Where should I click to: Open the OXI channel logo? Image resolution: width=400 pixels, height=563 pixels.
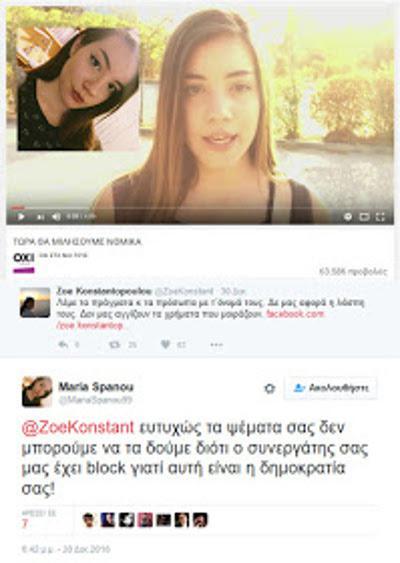click(24, 258)
